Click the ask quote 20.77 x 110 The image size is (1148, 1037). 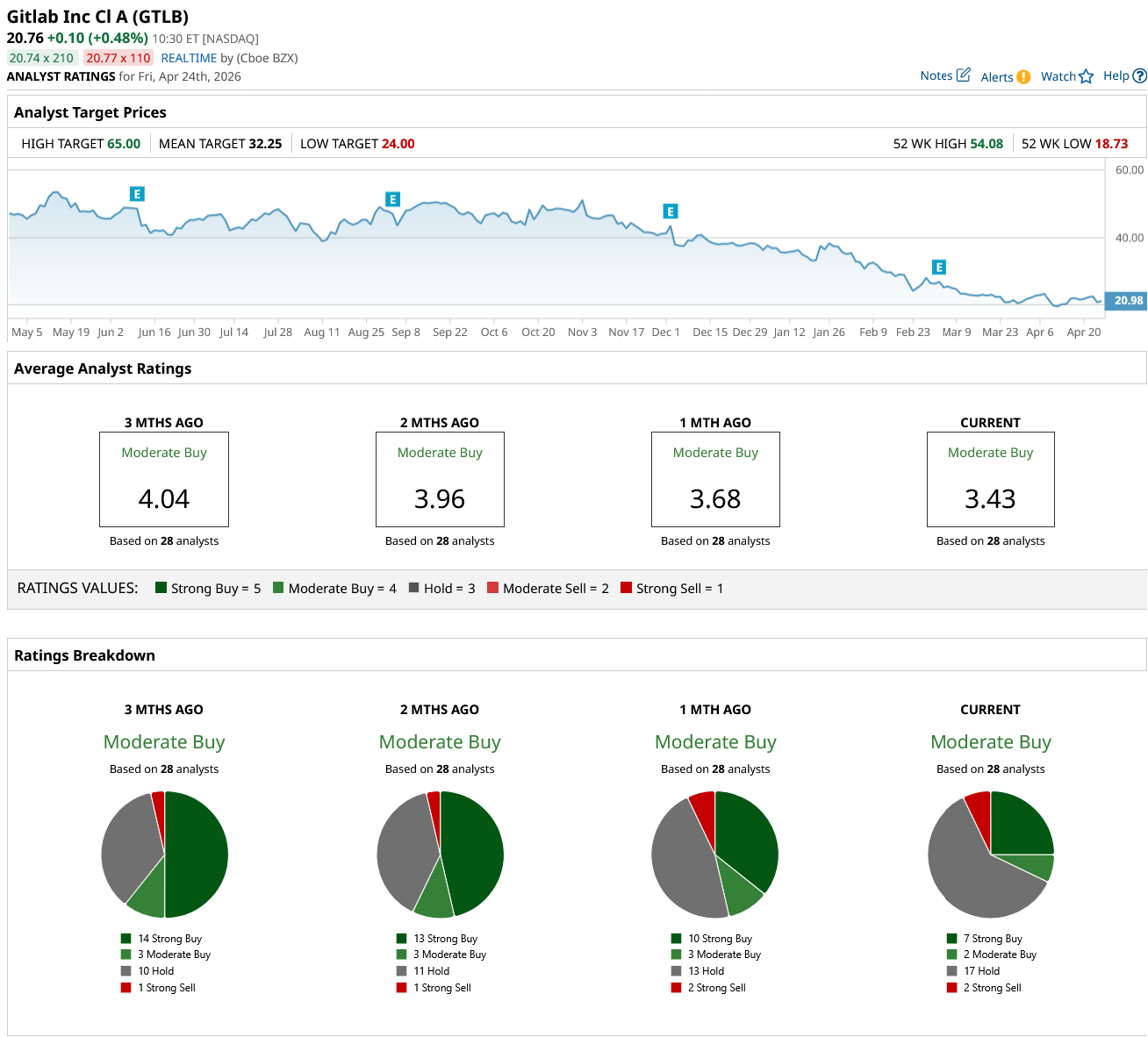click(x=118, y=58)
